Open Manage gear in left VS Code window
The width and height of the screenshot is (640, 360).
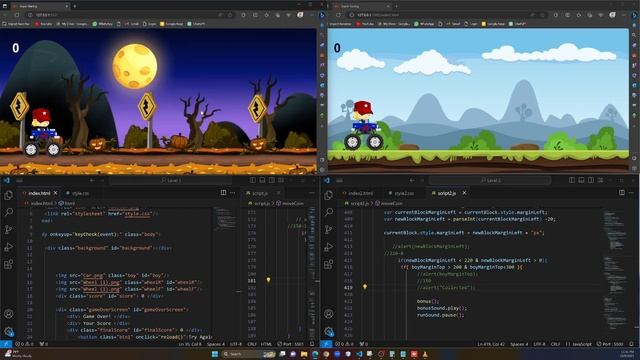9,331
